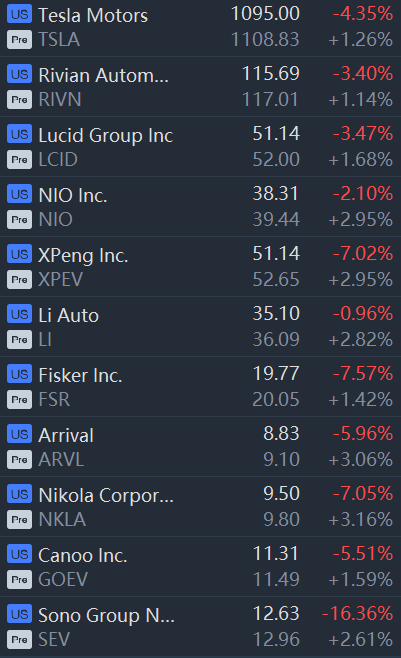Screen dimensions: 401x658
Task: Select the Canoo Inc. listing
Action: tap(200, 567)
